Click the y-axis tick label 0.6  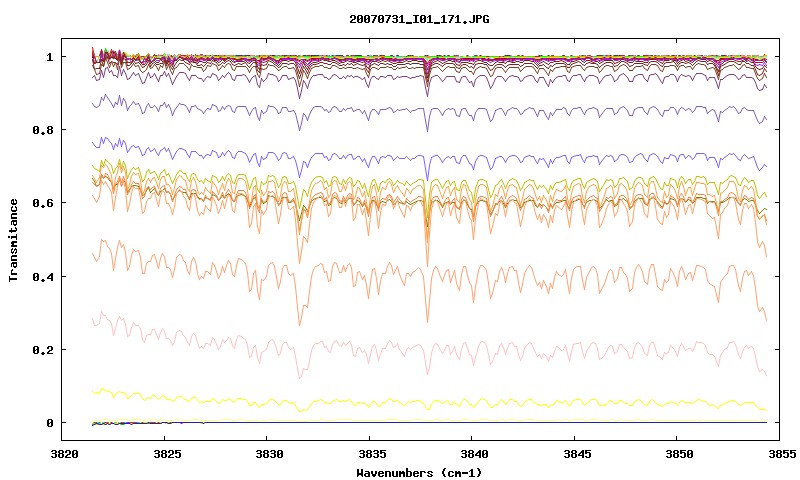[43, 203]
